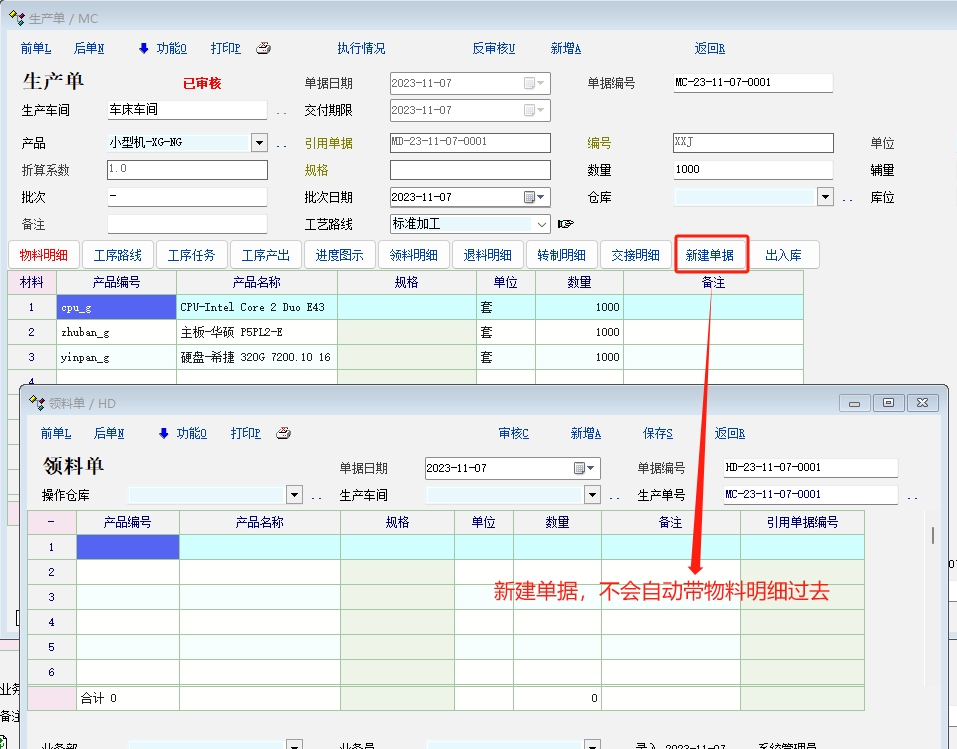Click the printer icon in 生产单 toolbar
957x749 pixels.
263,48
